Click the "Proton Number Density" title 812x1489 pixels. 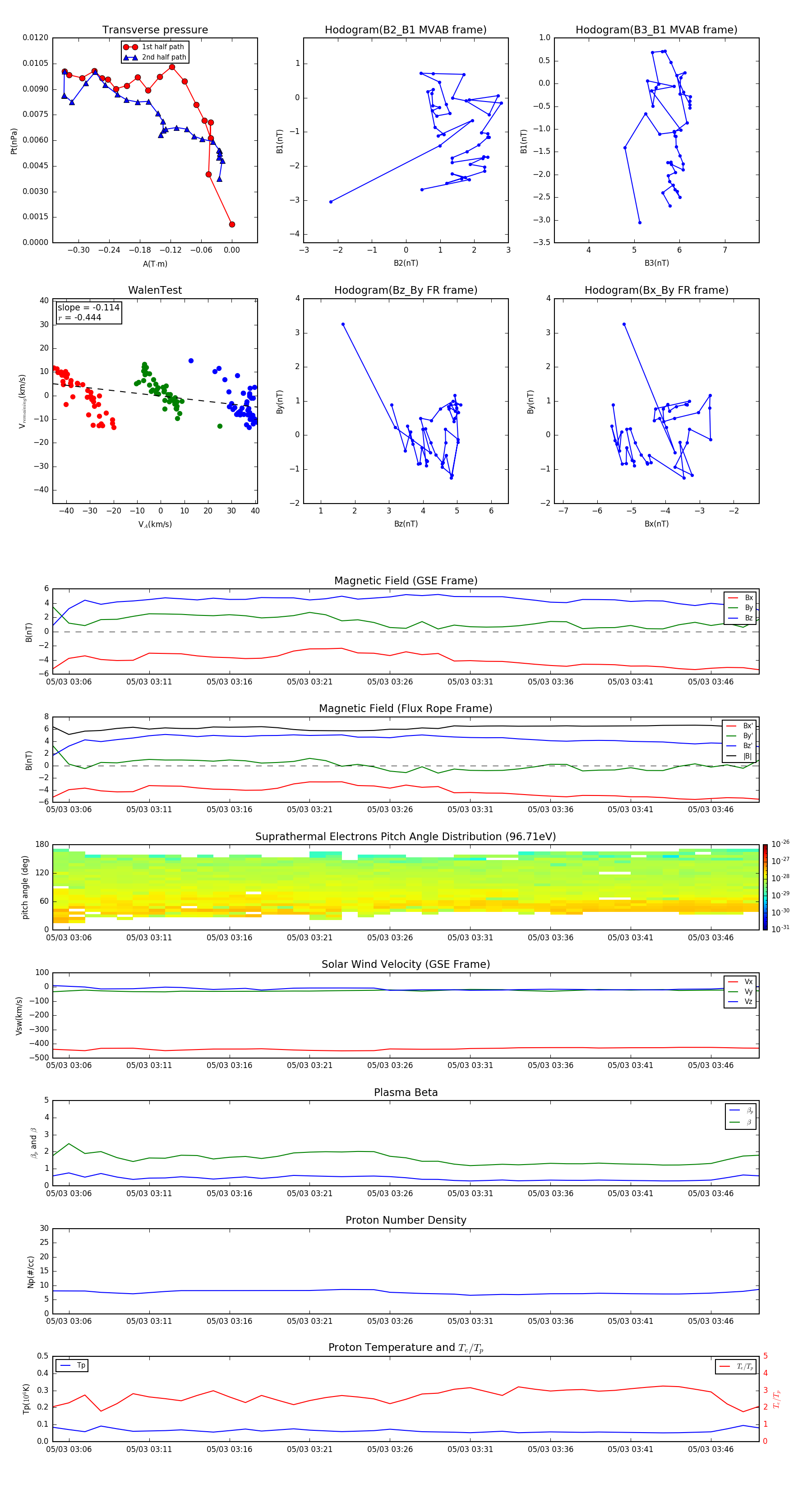point(406,1220)
